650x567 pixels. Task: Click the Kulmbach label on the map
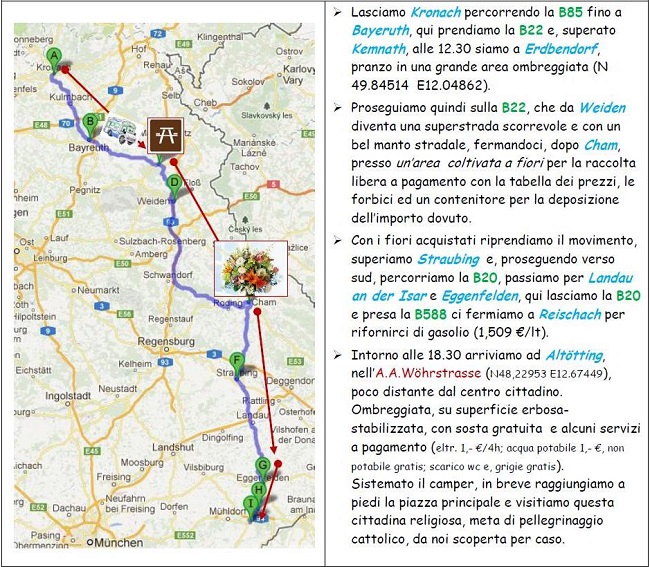tap(70, 97)
